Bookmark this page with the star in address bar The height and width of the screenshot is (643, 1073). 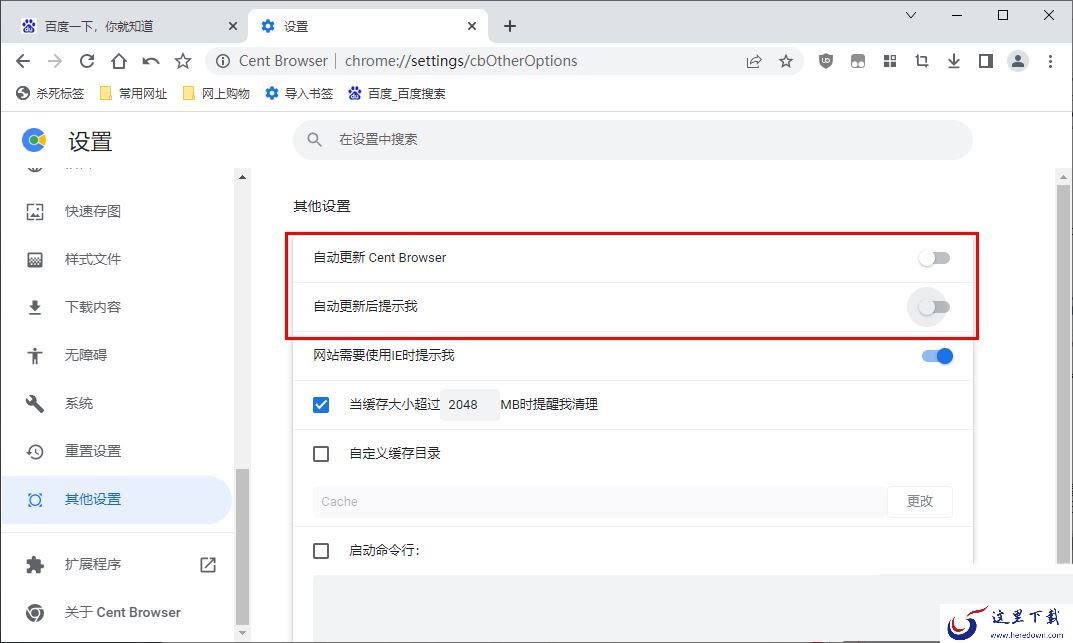pyautogui.click(x=786, y=61)
